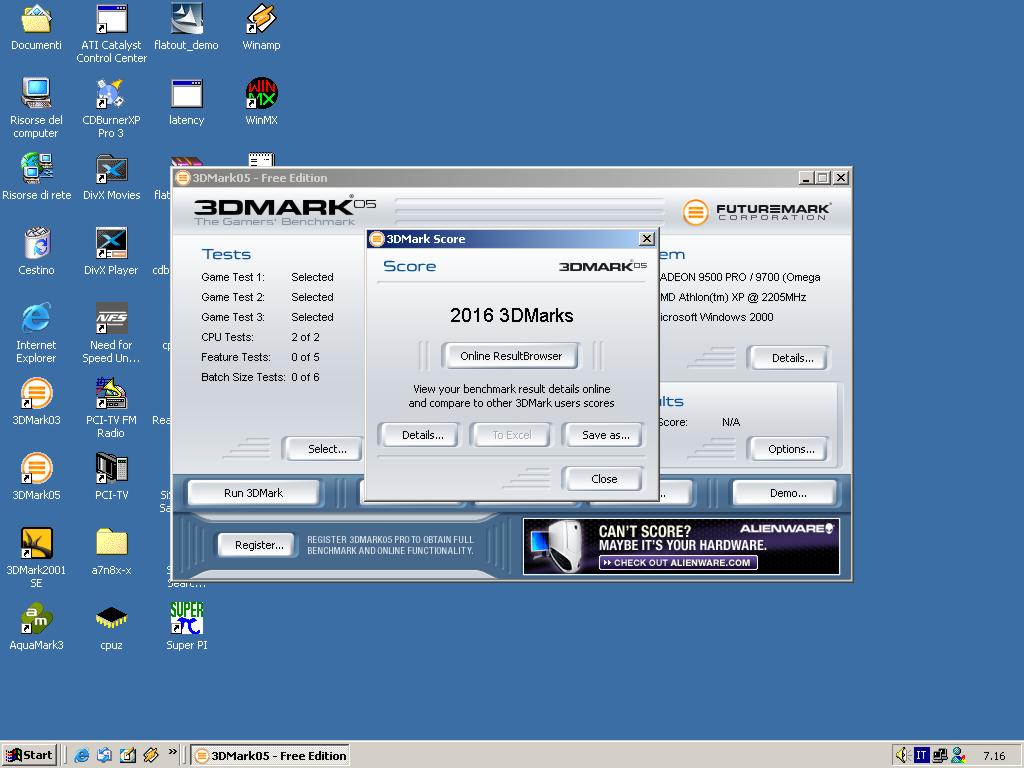
Task: Select 3DMark05 - Free Edition taskbar button
Action: (270, 756)
